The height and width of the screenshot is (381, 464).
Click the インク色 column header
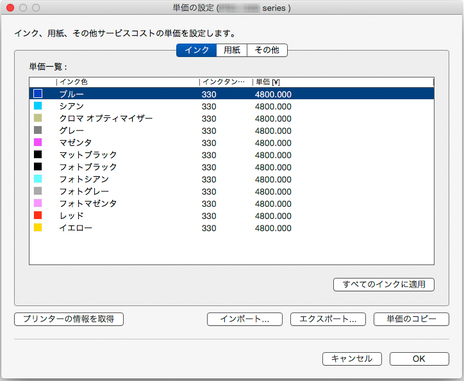[x=127, y=82]
